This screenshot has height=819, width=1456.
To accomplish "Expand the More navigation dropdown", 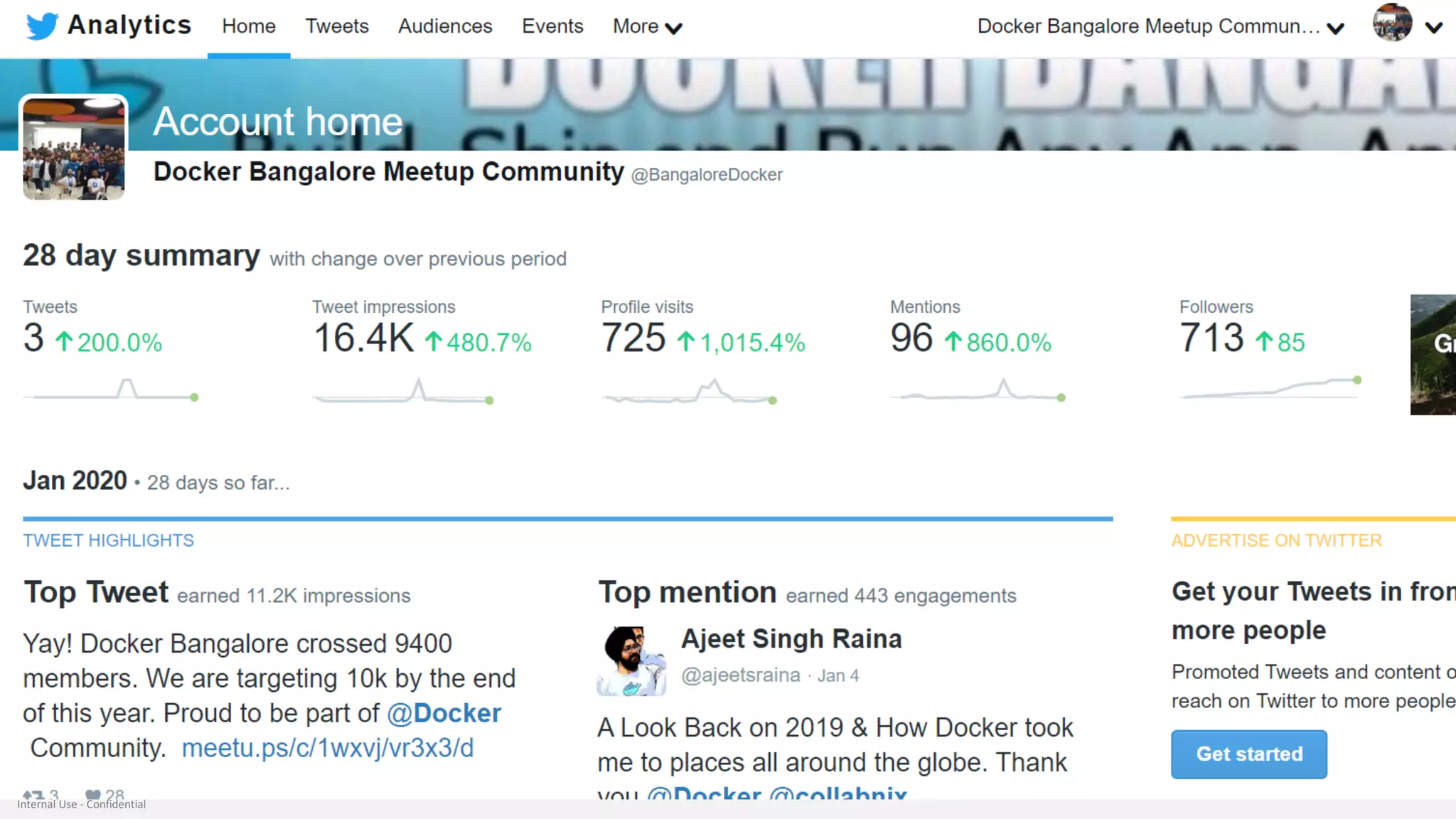I will [x=647, y=26].
